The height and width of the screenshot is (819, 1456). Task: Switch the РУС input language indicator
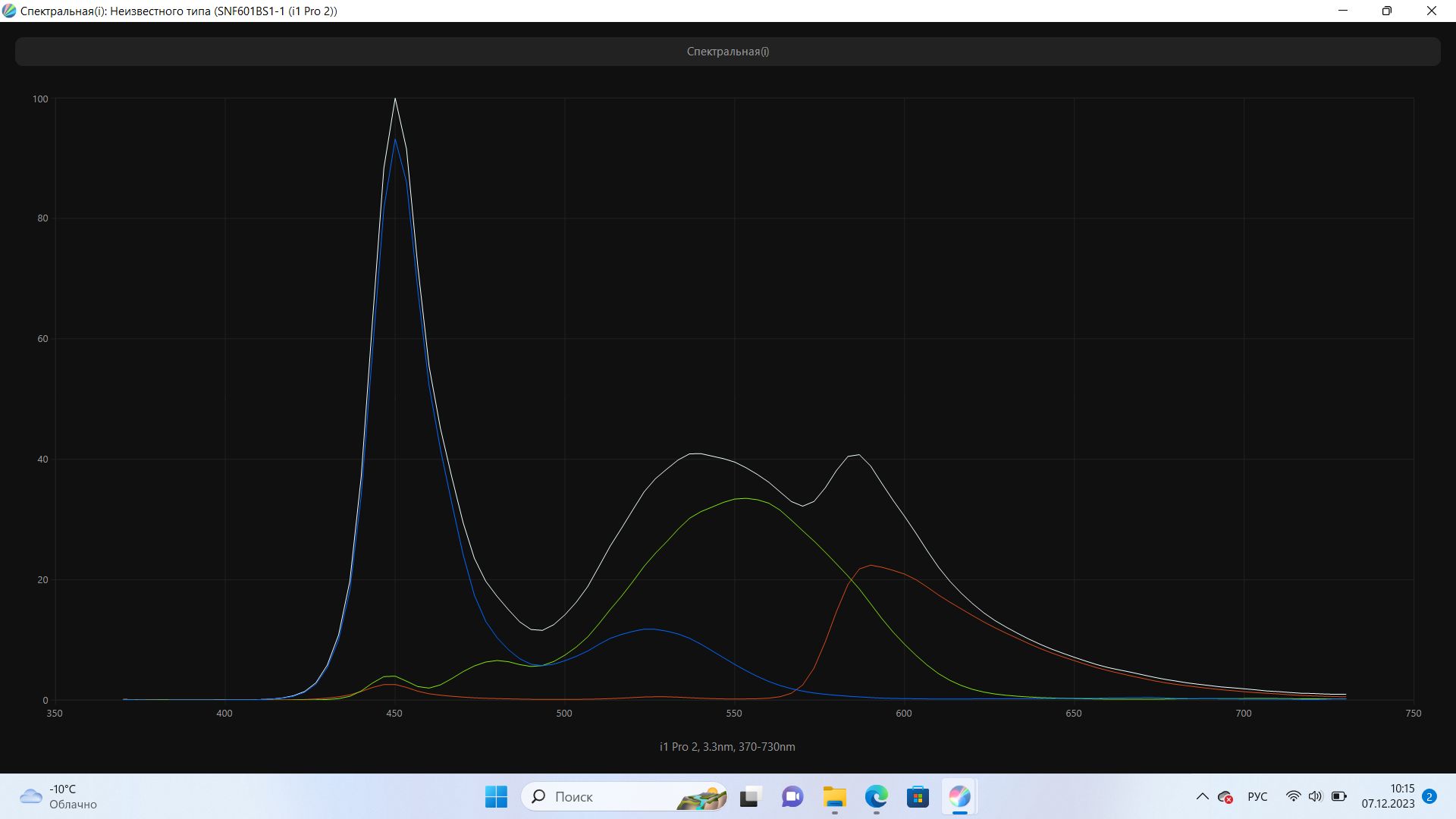pyautogui.click(x=1257, y=796)
